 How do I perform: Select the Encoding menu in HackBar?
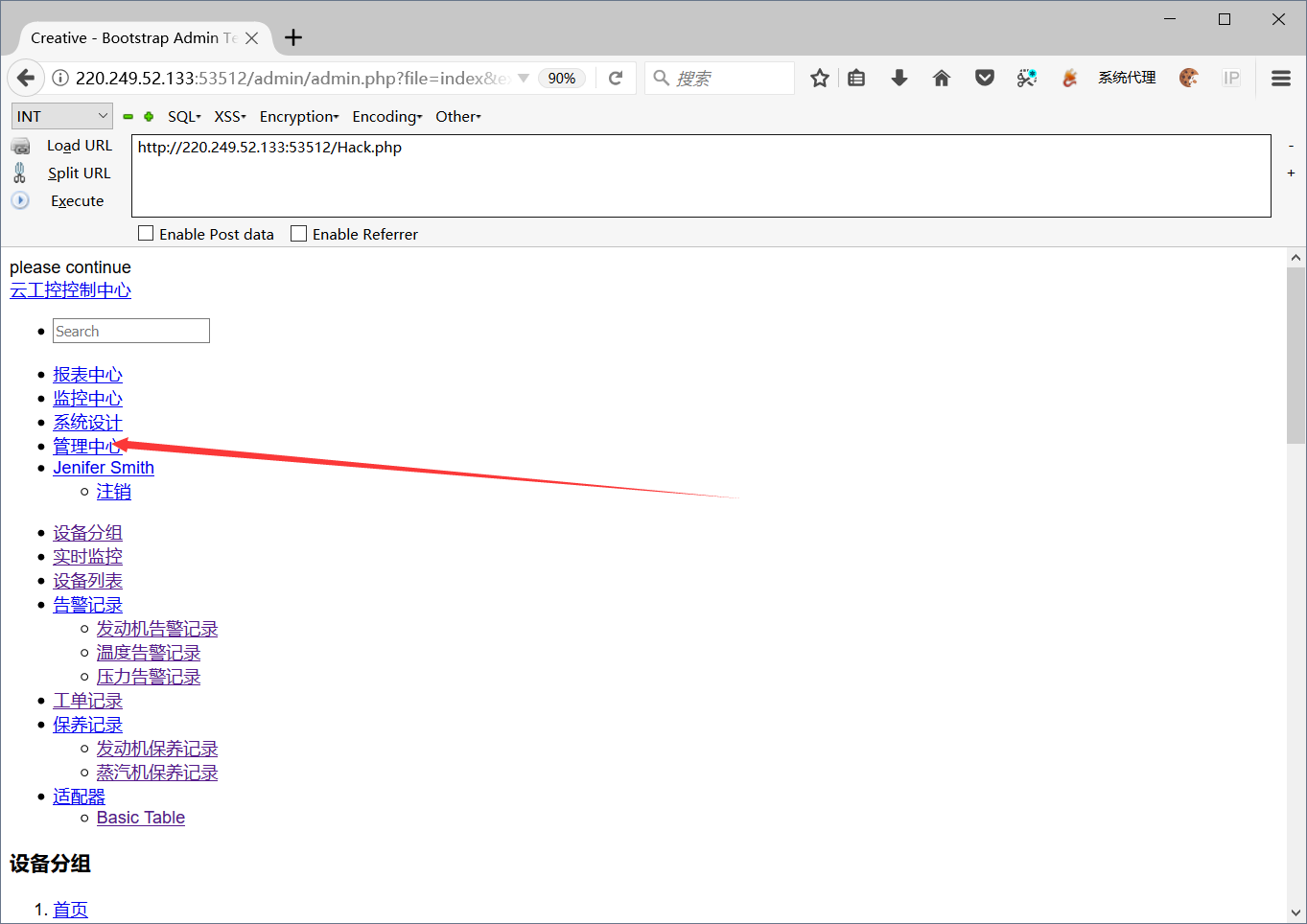coord(386,116)
